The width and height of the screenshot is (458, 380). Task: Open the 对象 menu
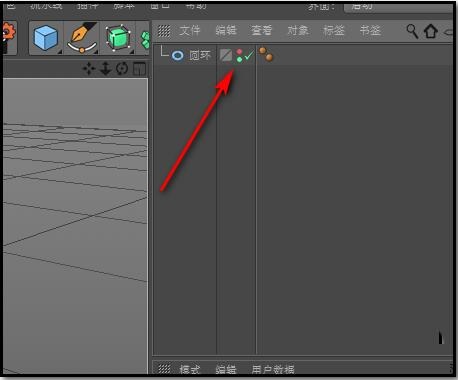(x=298, y=31)
